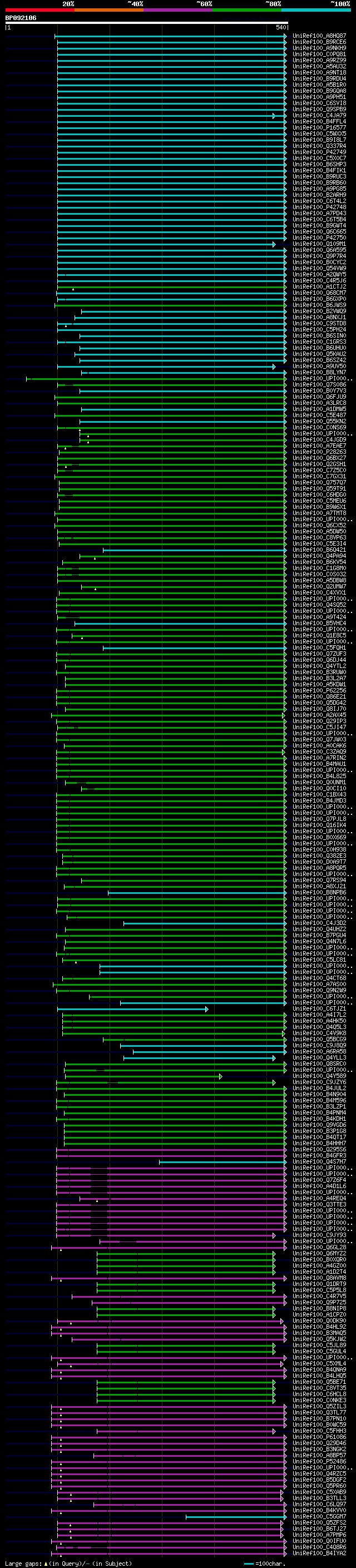Click the orange ~40% identity legend segment
The width and height of the screenshot is (356, 1568).
109,10
